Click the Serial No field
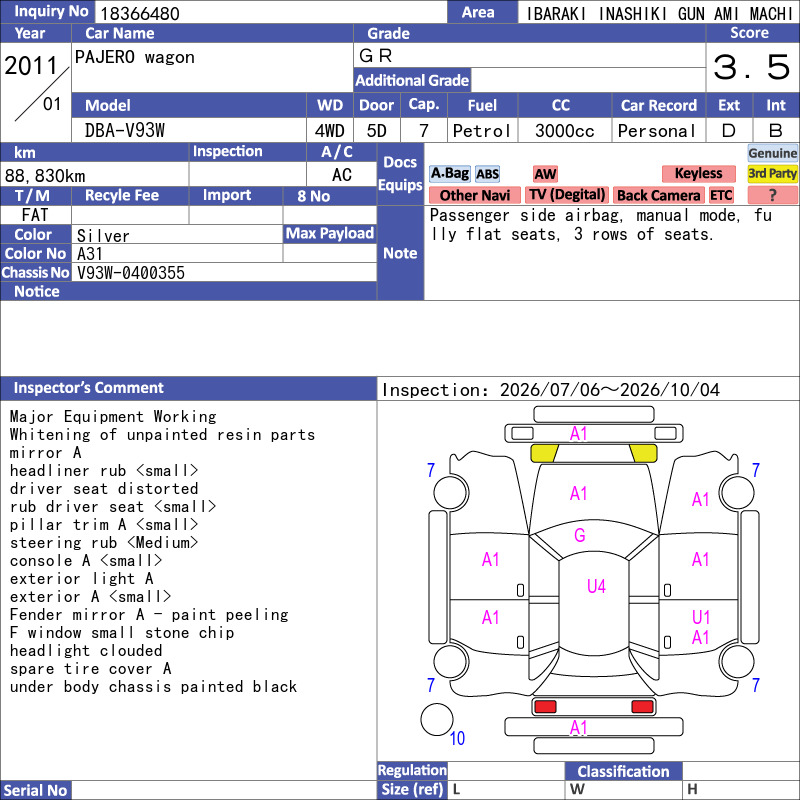This screenshot has width=800, height=800. 224,790
